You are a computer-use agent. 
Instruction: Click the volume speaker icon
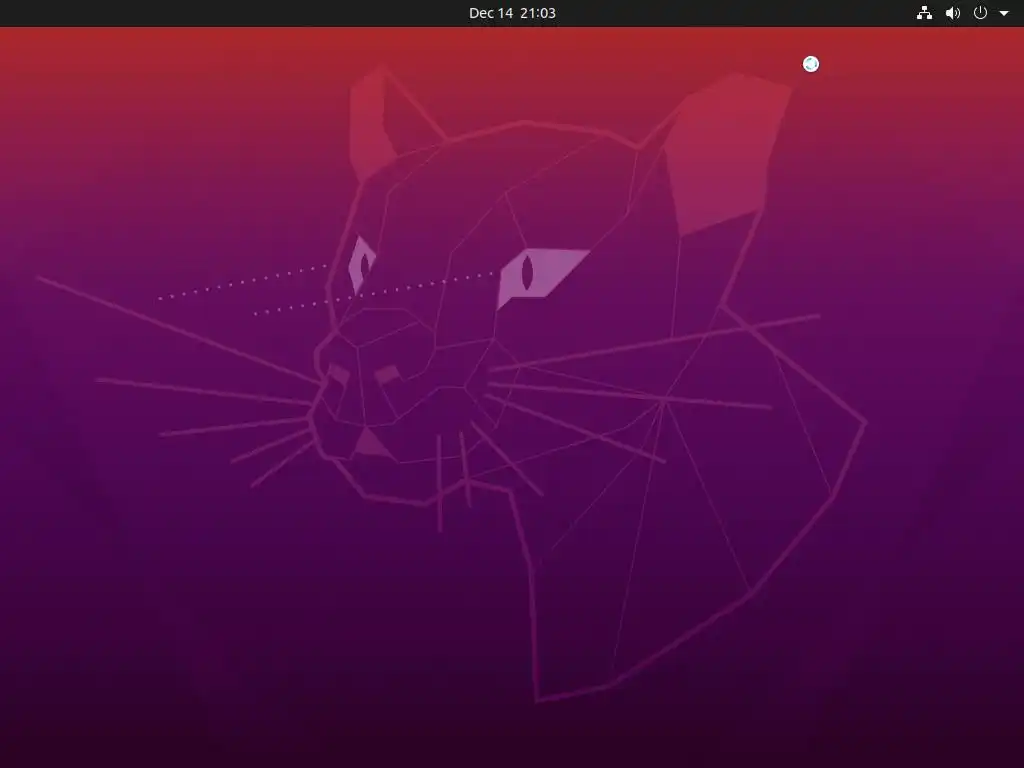pos(953,13)
